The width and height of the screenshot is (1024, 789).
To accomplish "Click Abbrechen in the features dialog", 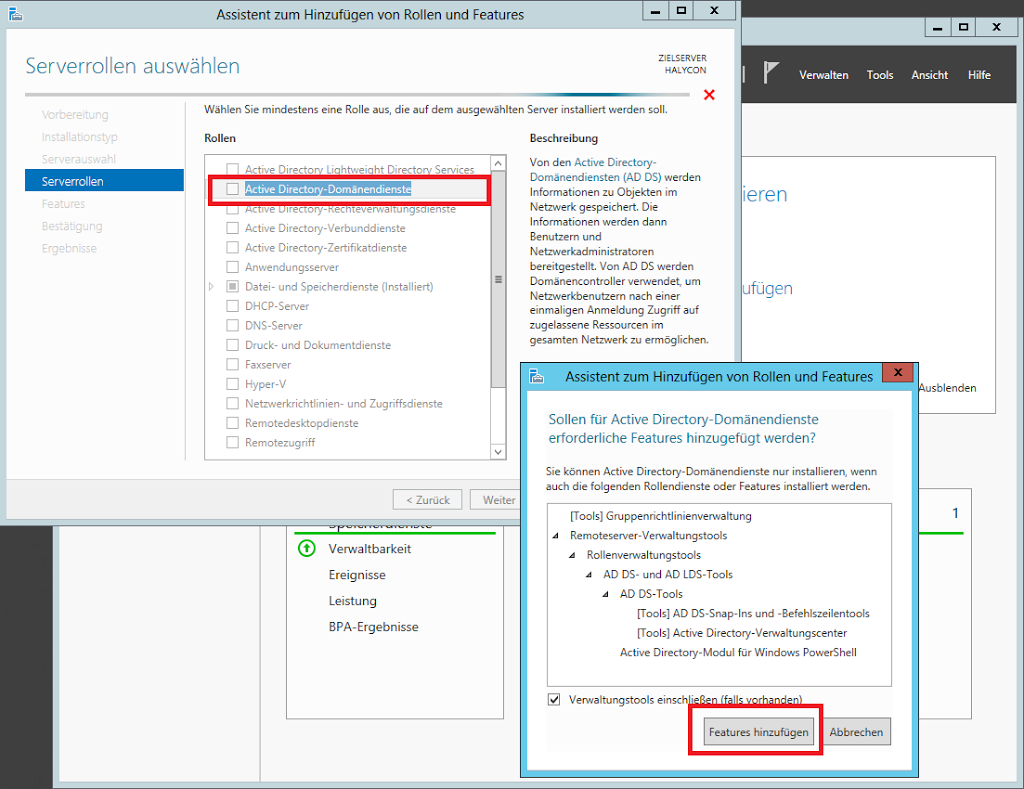I will click(856, 732).
